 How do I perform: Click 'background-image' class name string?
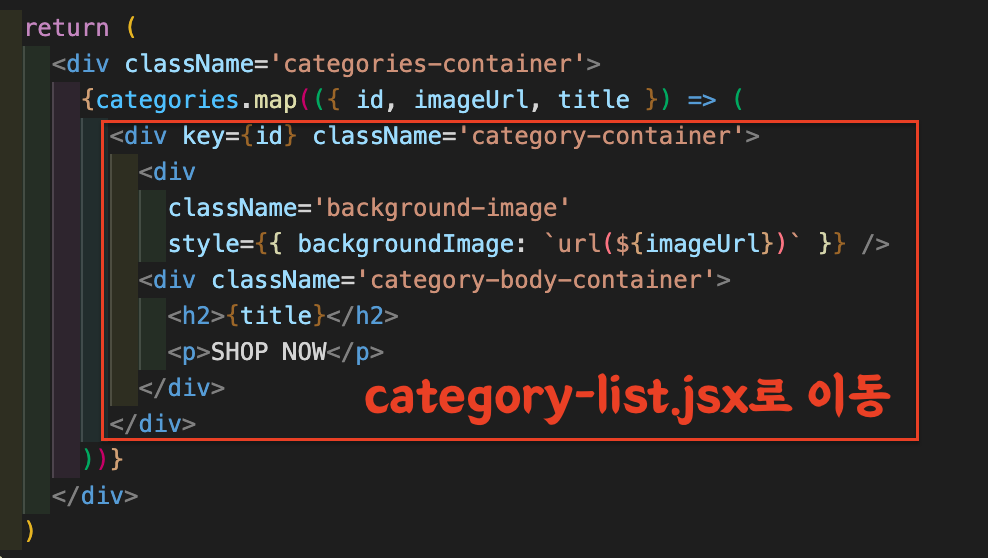442,208
